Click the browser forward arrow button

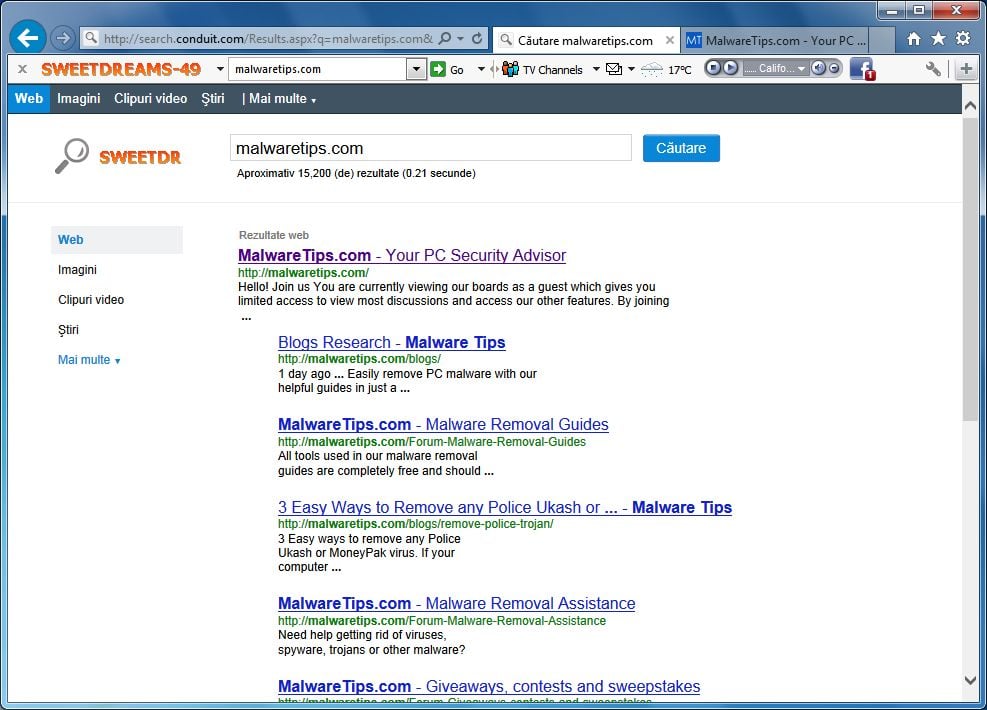62,38
